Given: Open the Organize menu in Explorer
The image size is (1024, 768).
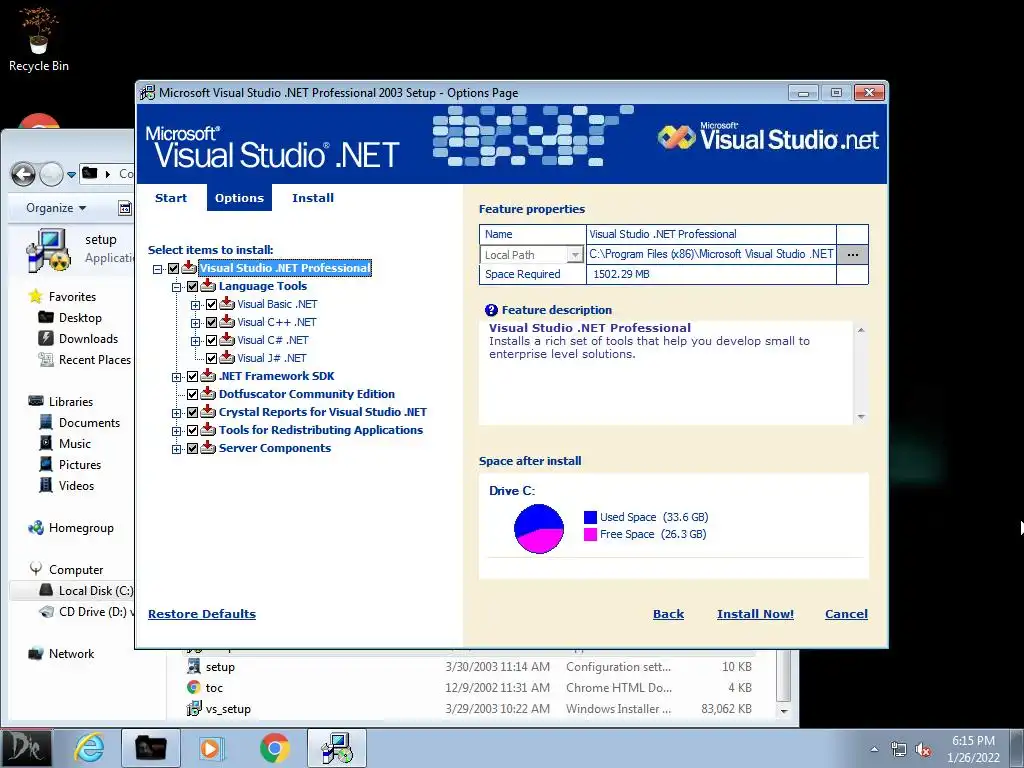Looking at the screenshot, I should pyautogui.click(x=56, y=208).
